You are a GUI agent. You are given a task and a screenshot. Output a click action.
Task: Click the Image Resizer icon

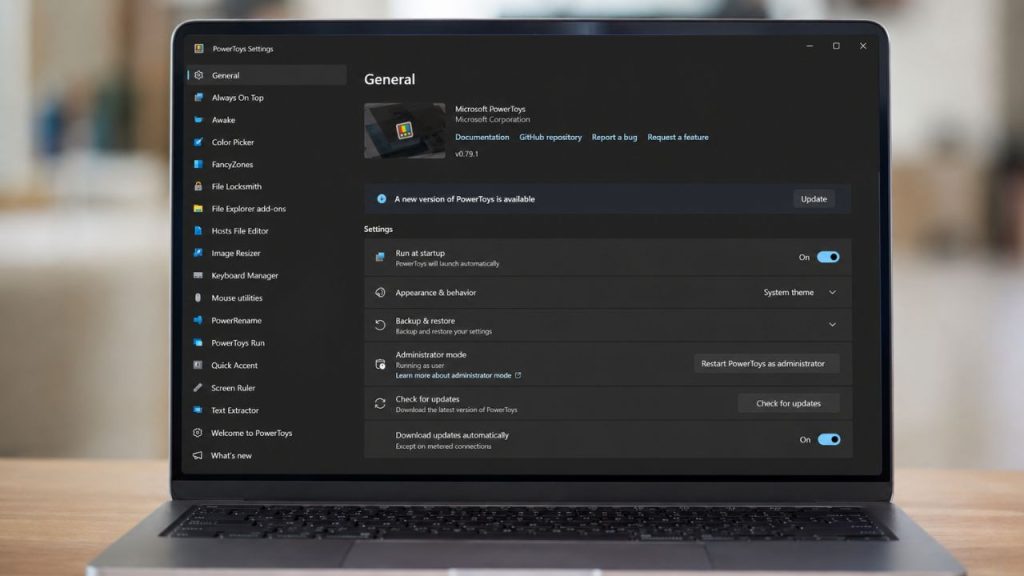pyautogui.click(x=198, y=253)
